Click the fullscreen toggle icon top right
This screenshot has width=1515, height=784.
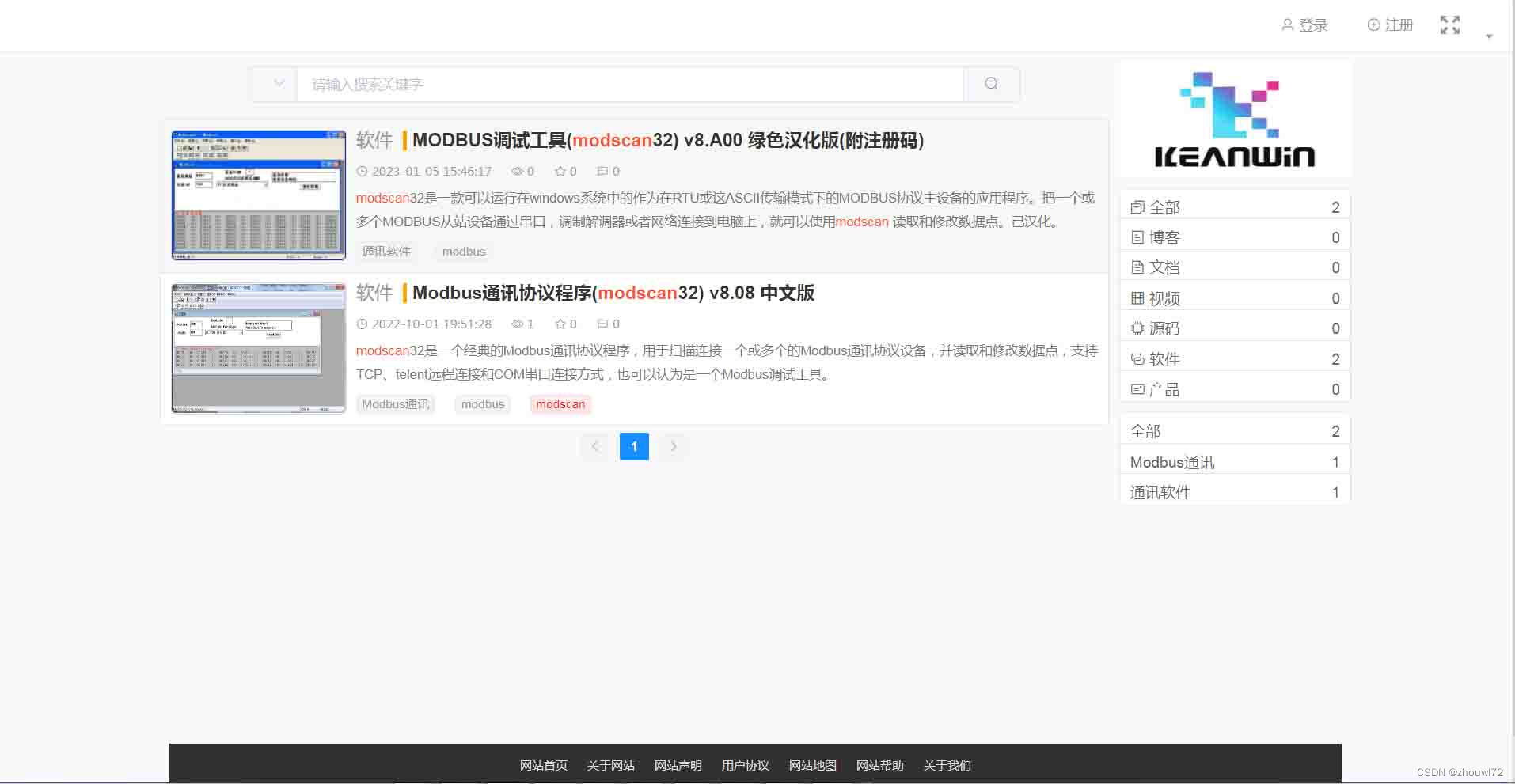(x=1450, y=25)
